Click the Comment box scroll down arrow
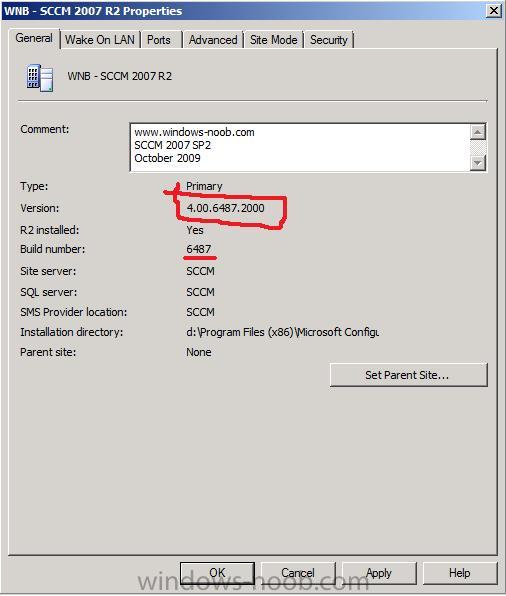 click(x=478, y=163)
